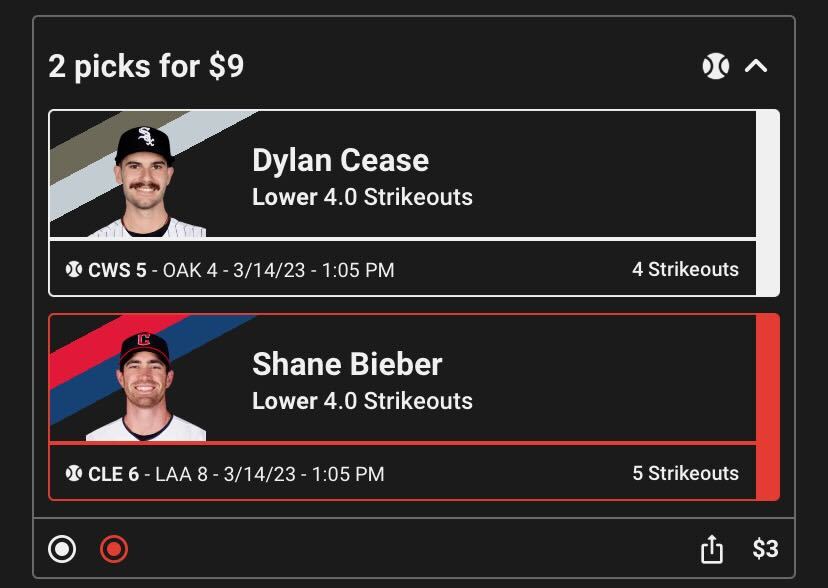Click the Shane Bieber name
Viewport: 828px width, 588px height.
coord(346,364)
